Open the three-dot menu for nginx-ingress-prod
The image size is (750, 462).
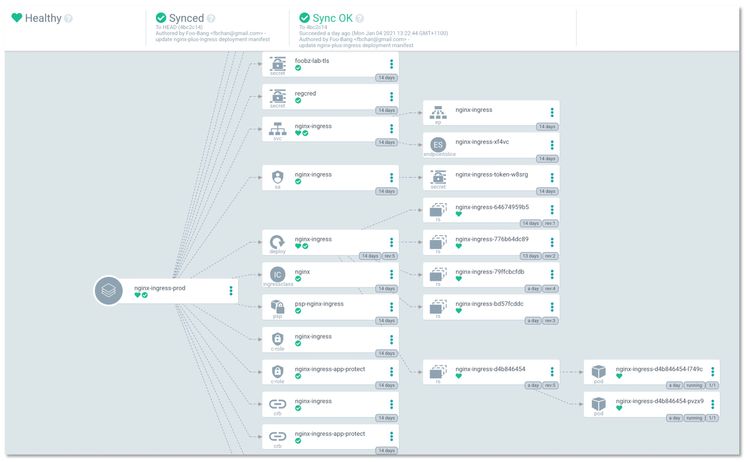click(231, 290)
